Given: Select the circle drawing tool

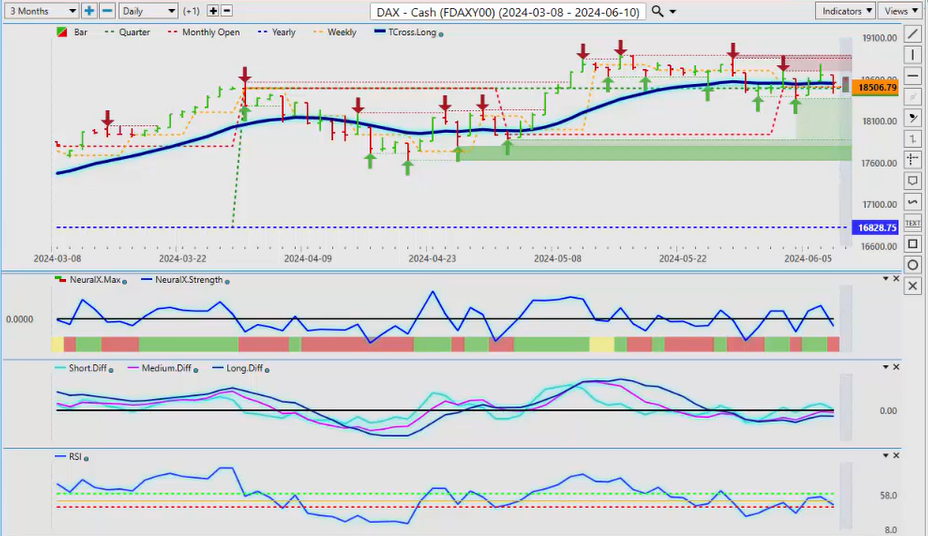Looking at the screenshot, I should tap(913, 265).
